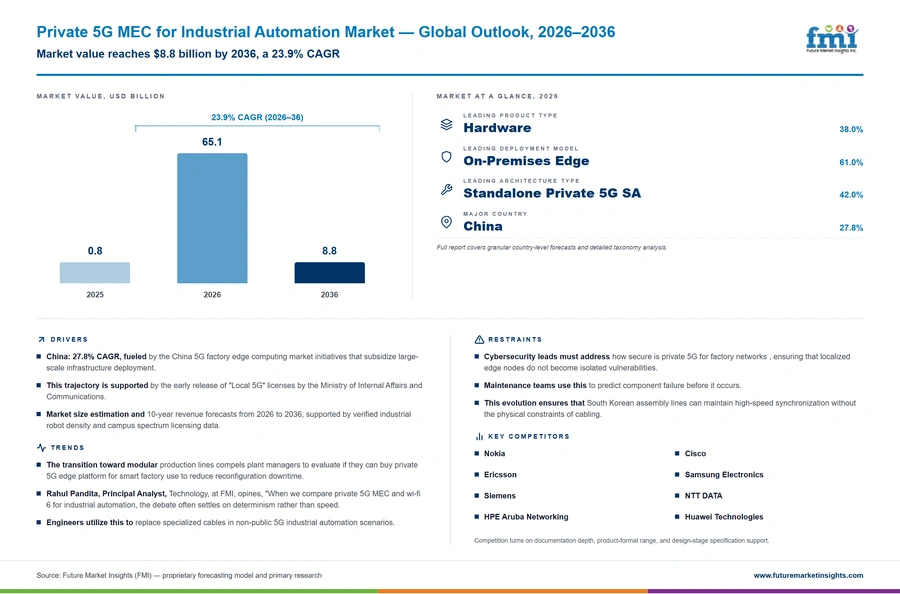The width and height of the screenshot is (900, 594).
Task: Click the main title Private 5G MEC heading
Action: (x=325, y=32)
